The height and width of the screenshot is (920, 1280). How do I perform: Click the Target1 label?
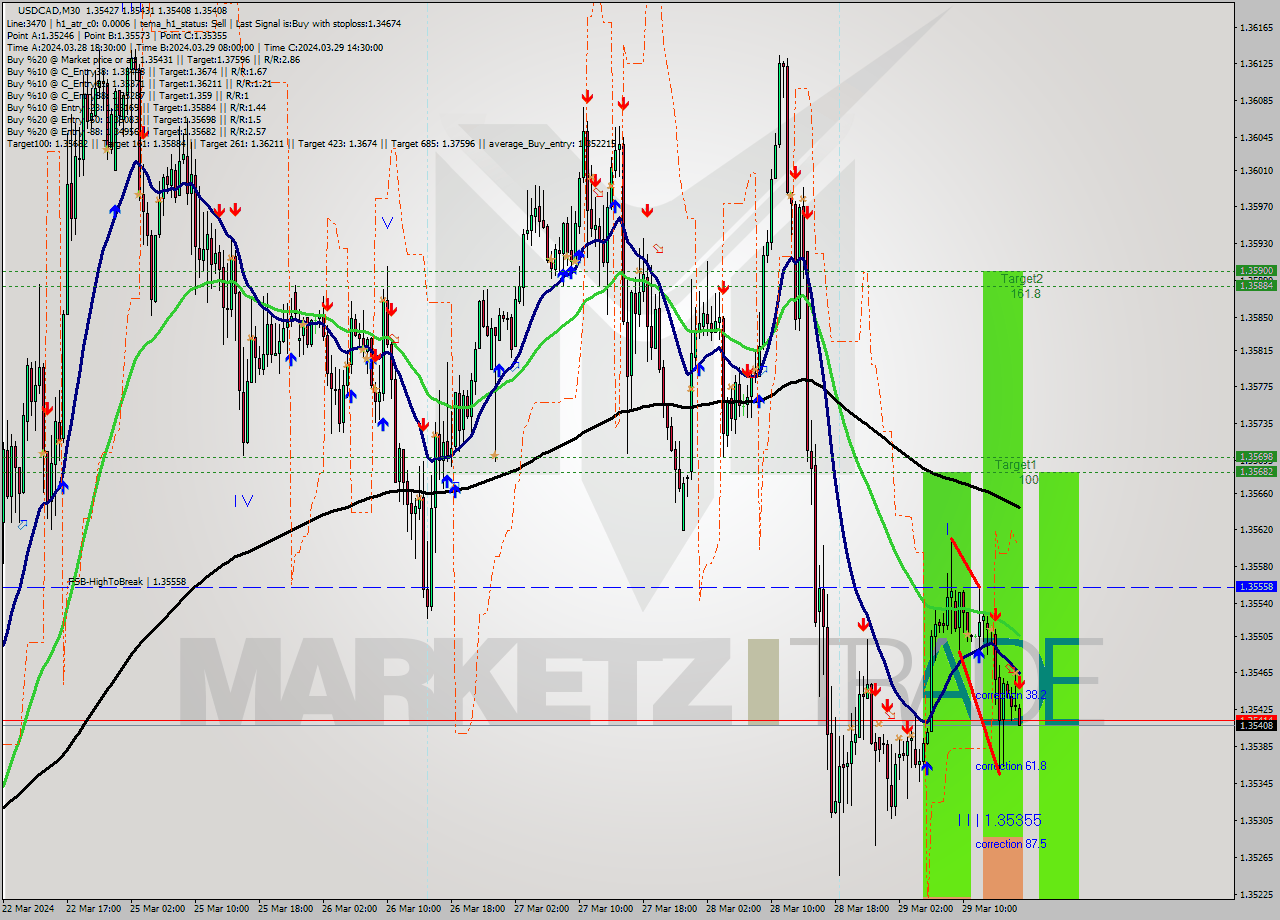(1015, 465)
